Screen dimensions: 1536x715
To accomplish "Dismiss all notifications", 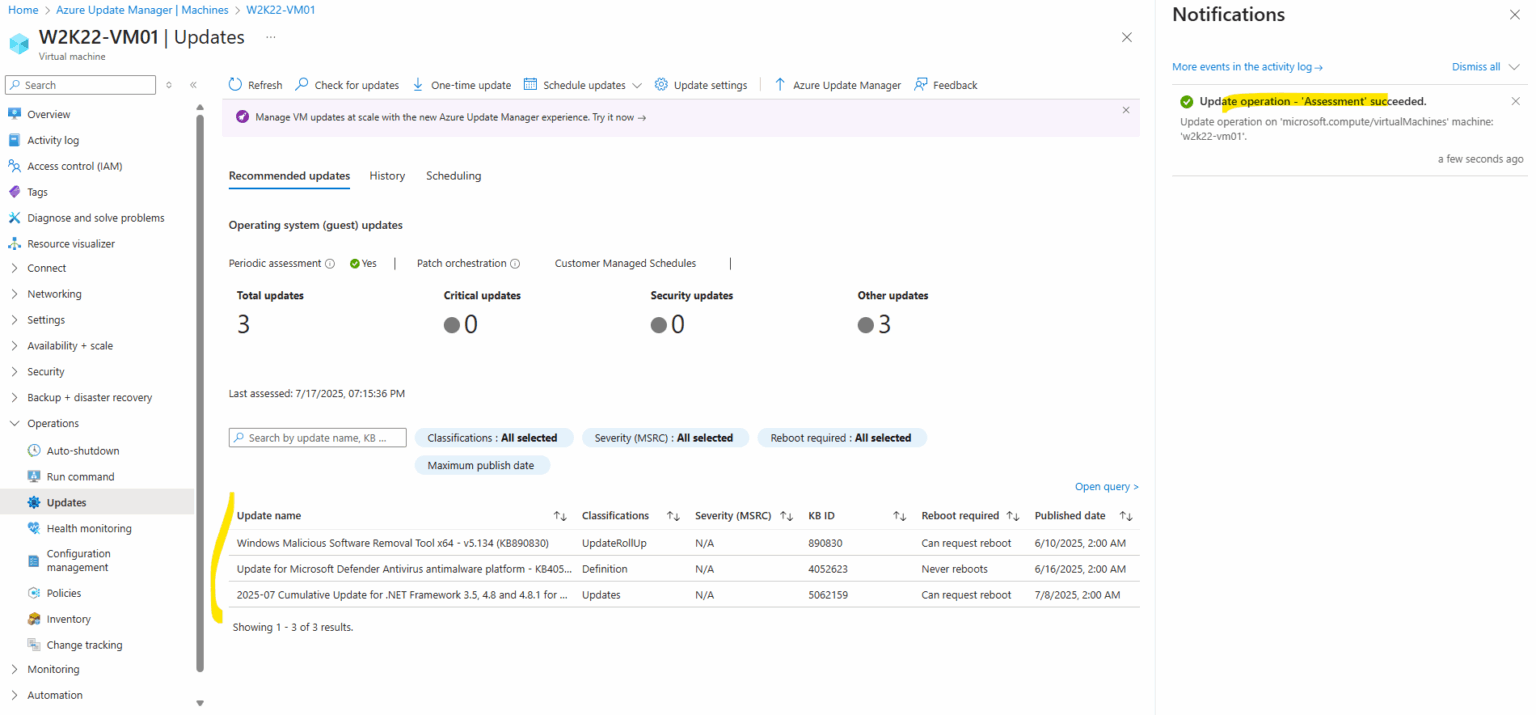I will point(1478,66).
